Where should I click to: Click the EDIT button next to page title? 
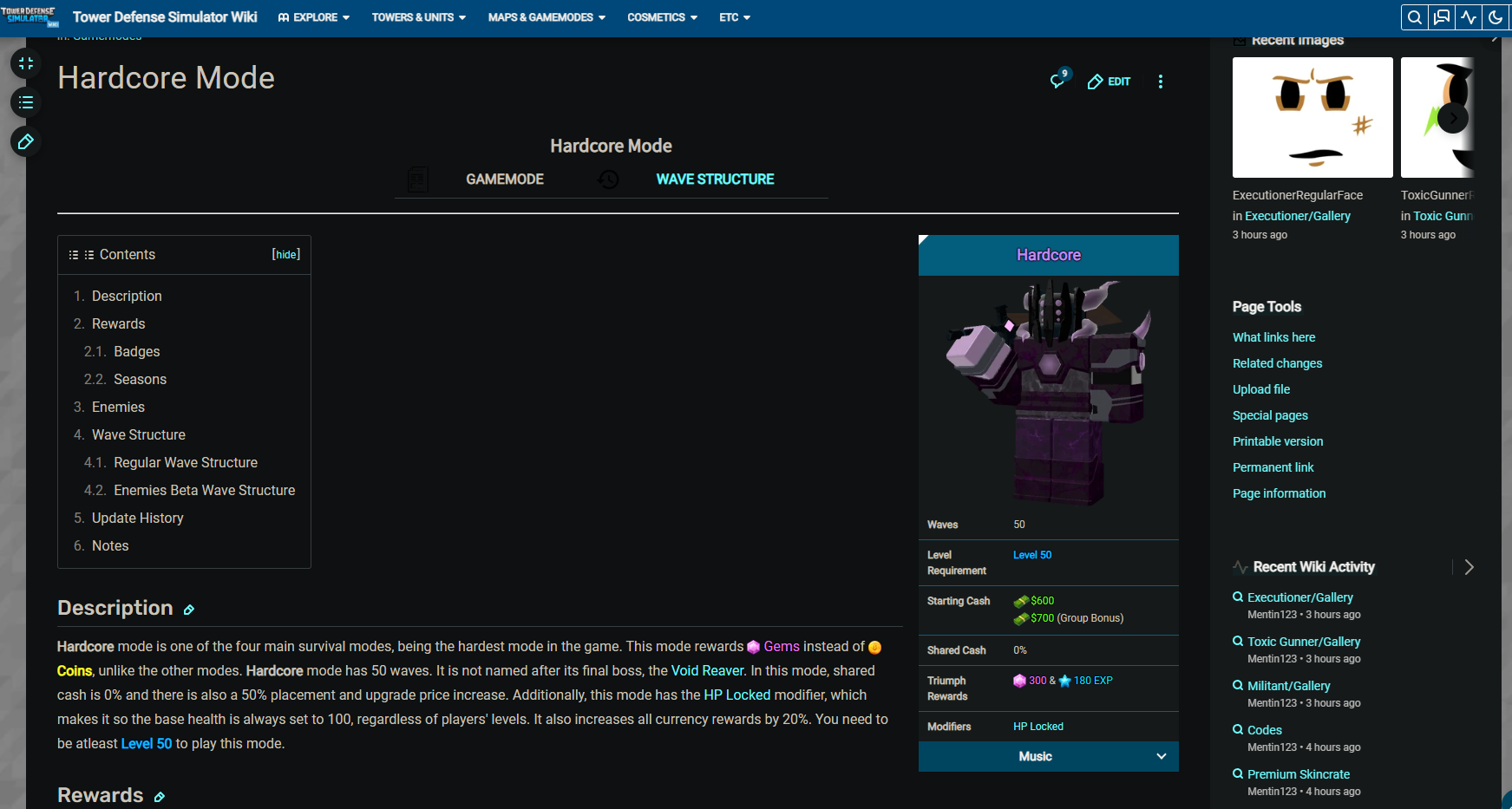(1109, 82)
